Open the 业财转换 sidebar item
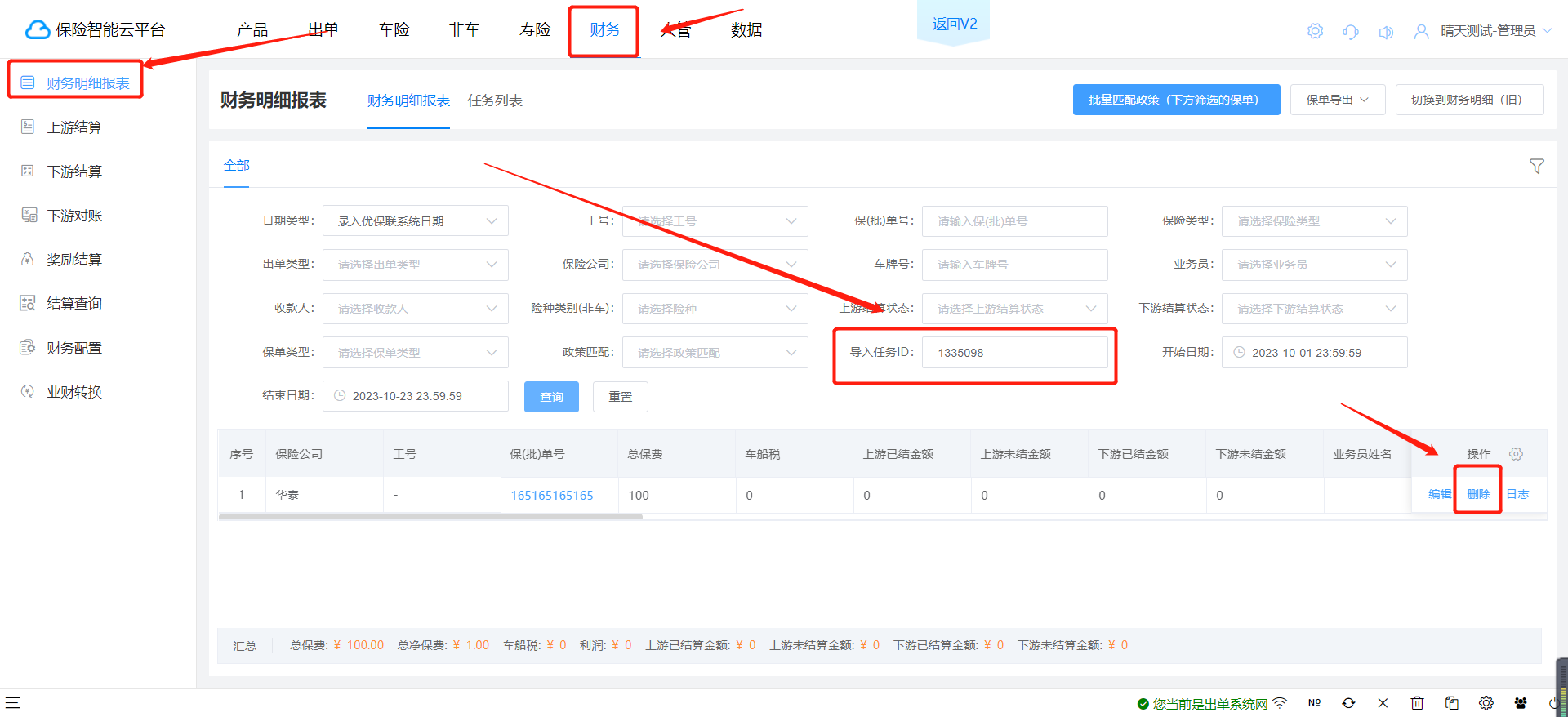This screenshot has width=1568, height=717. [x=75, y=391]
